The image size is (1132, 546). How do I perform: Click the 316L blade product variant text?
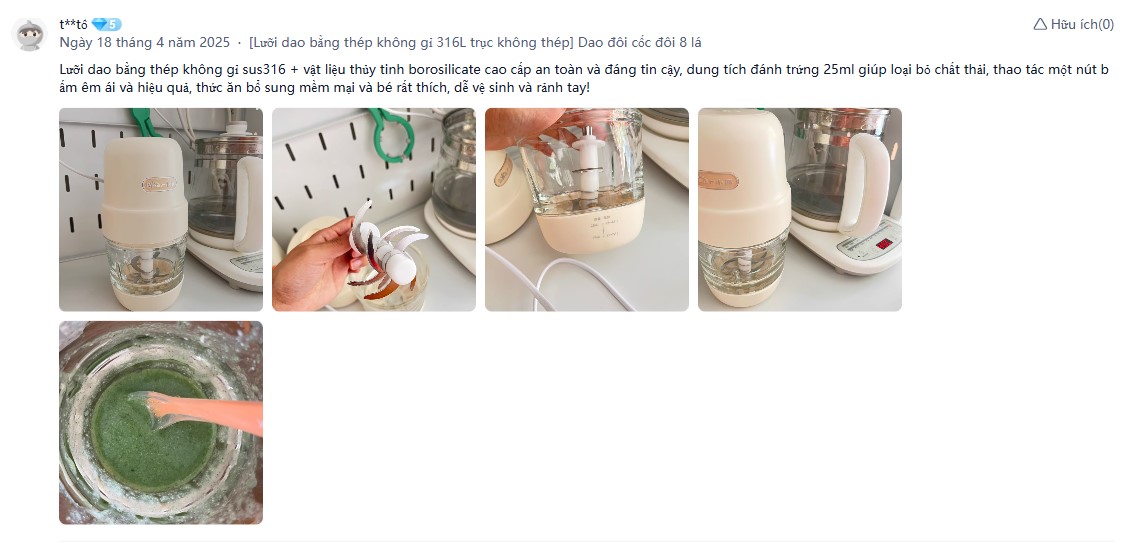coord(412,43)
